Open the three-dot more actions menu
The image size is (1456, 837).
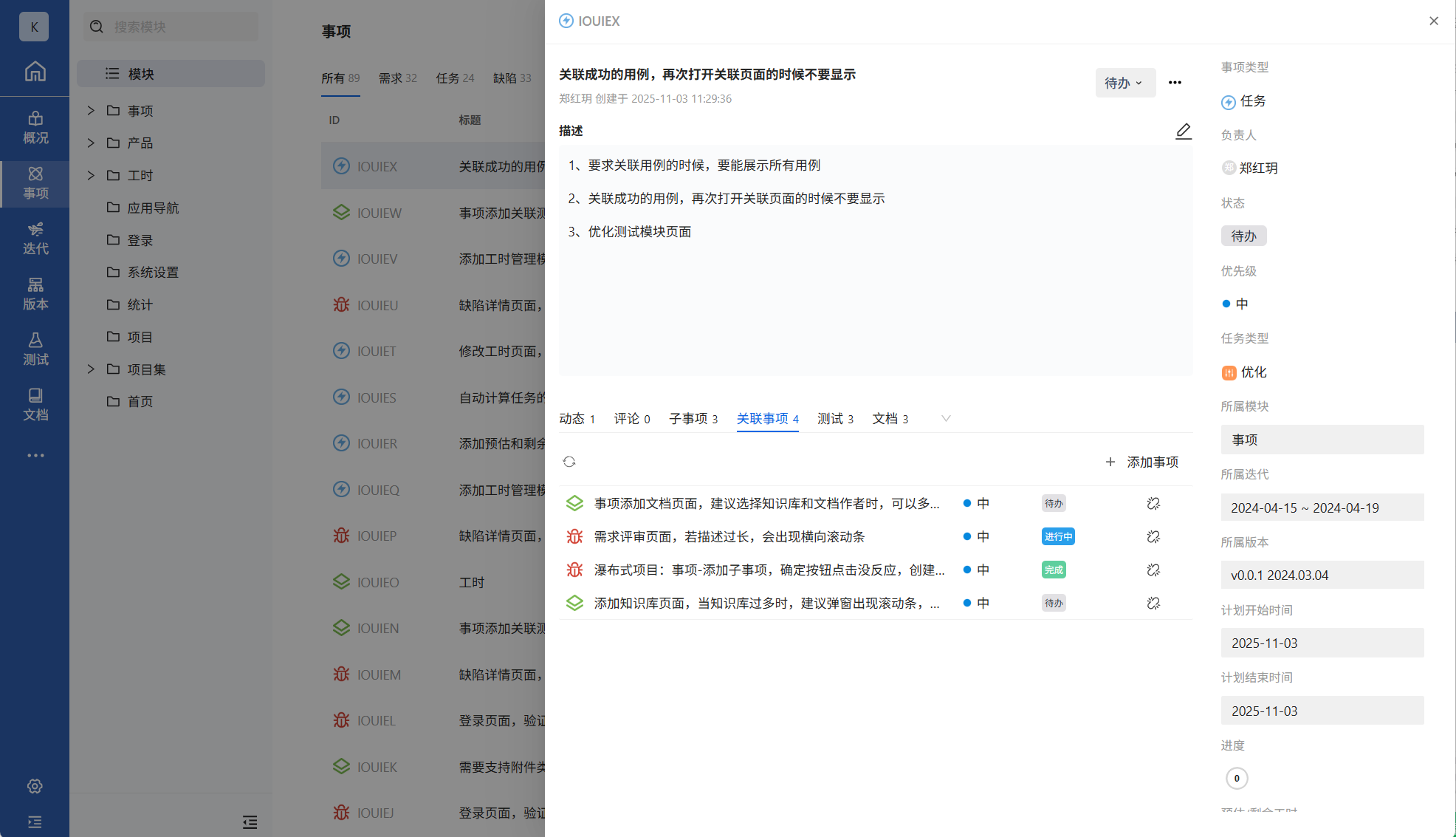[x=1175, y=83]
